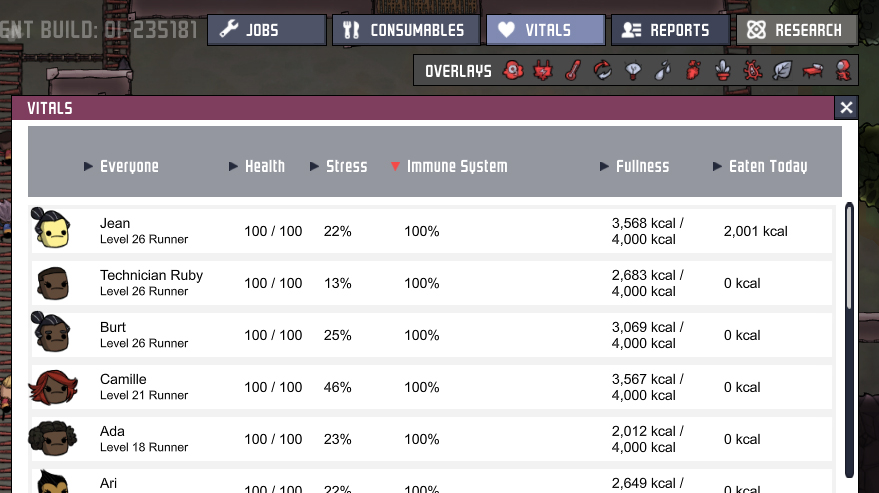The width and height of the screenshot is (879, 493).
Task: Activate the Decor overlay leaf icon
Action: point(782,71)
